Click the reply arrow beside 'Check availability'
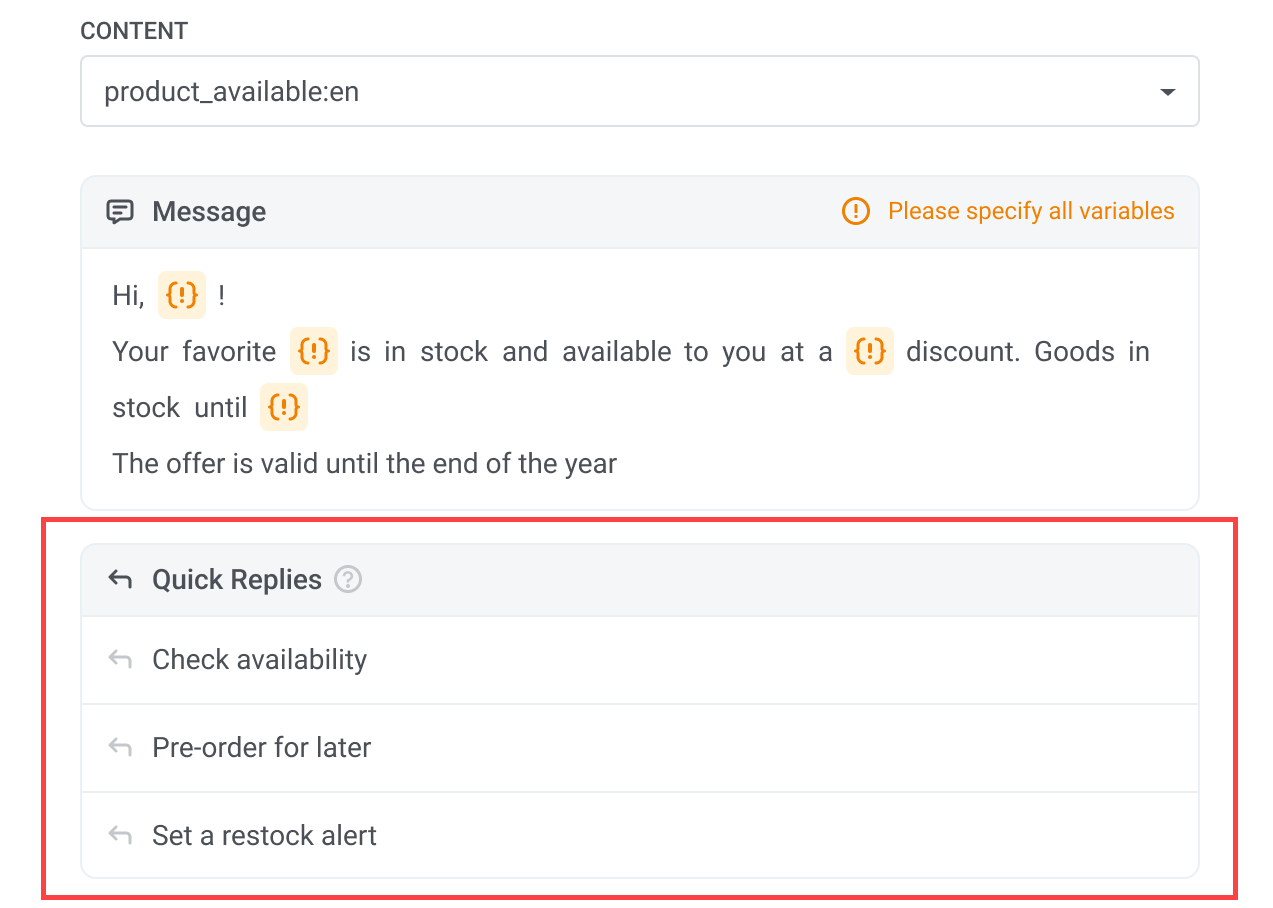The image size is (1273, 908). pos(120,660)
